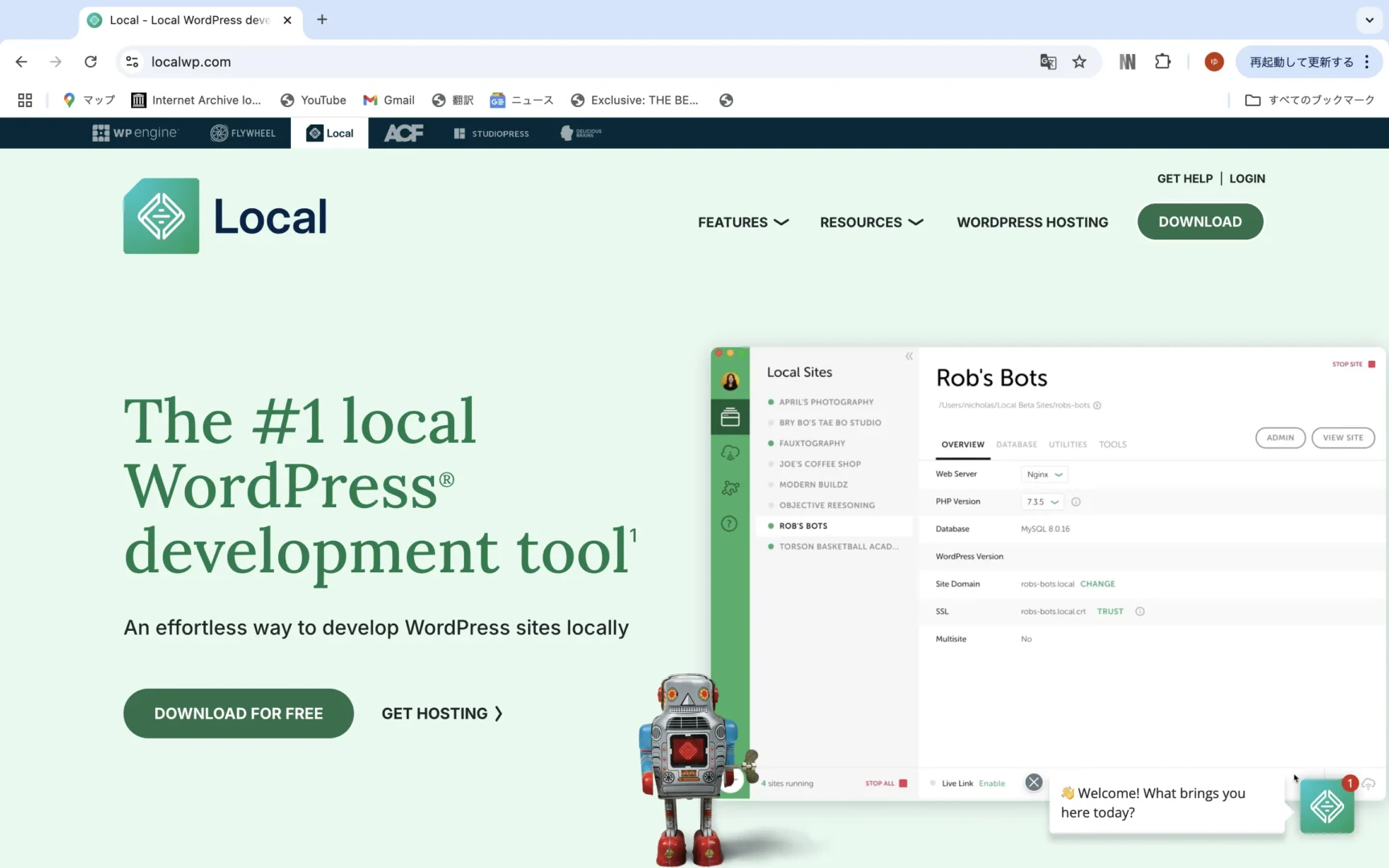This screenshot has width=1389, height=868.
Task: Select the Local tab in brand bar
Action: [x=330, y=133]
